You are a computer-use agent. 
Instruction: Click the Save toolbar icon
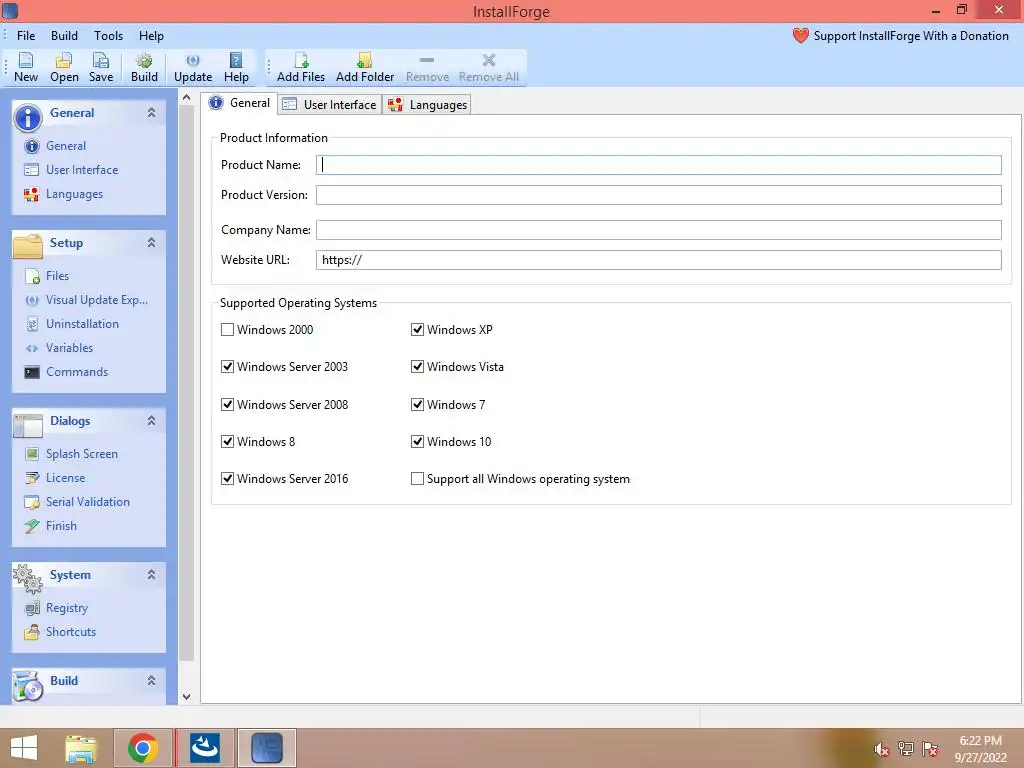tap(101, 67)
